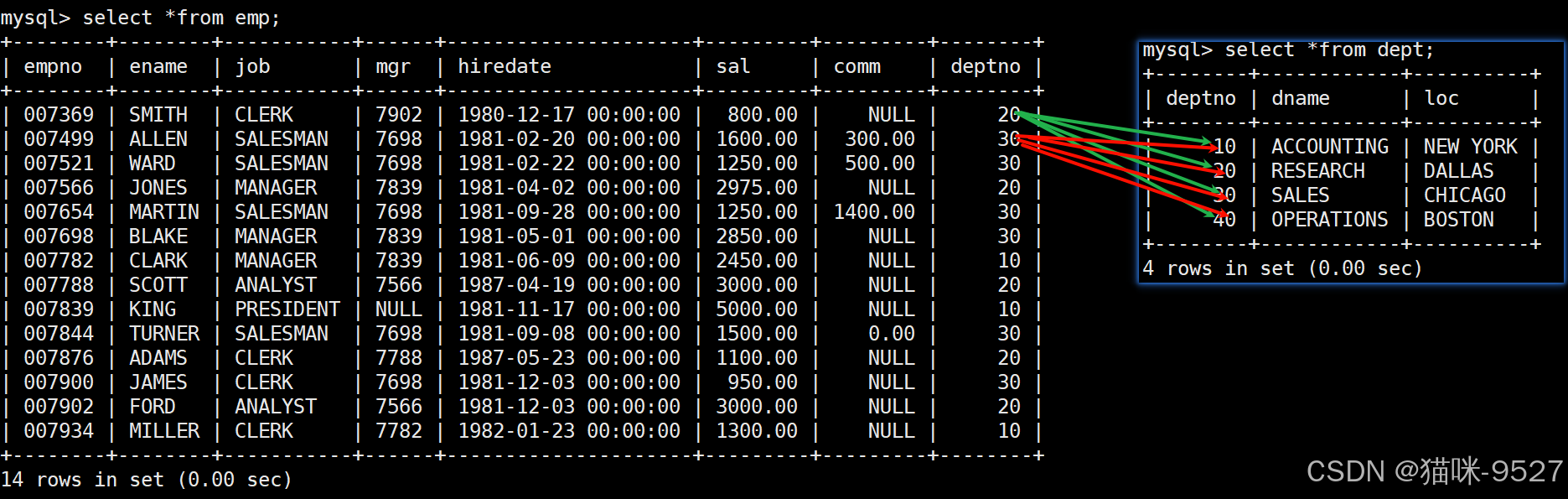Viewport: 1568px width, 499px height.
Task: Select the job column header in emp
Action: [x=252, y=66]
